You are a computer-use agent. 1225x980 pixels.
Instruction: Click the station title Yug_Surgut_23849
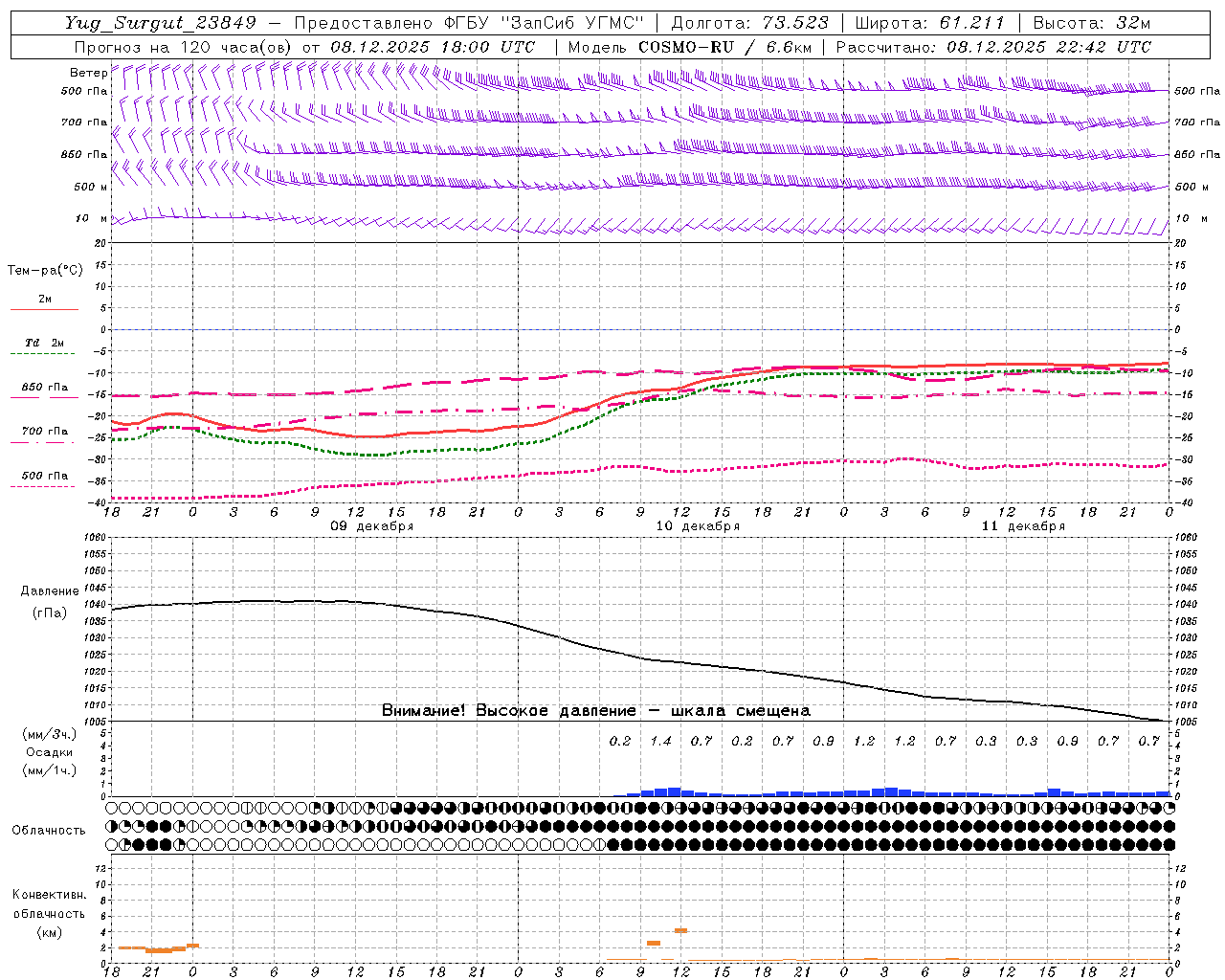coord(161,23)
